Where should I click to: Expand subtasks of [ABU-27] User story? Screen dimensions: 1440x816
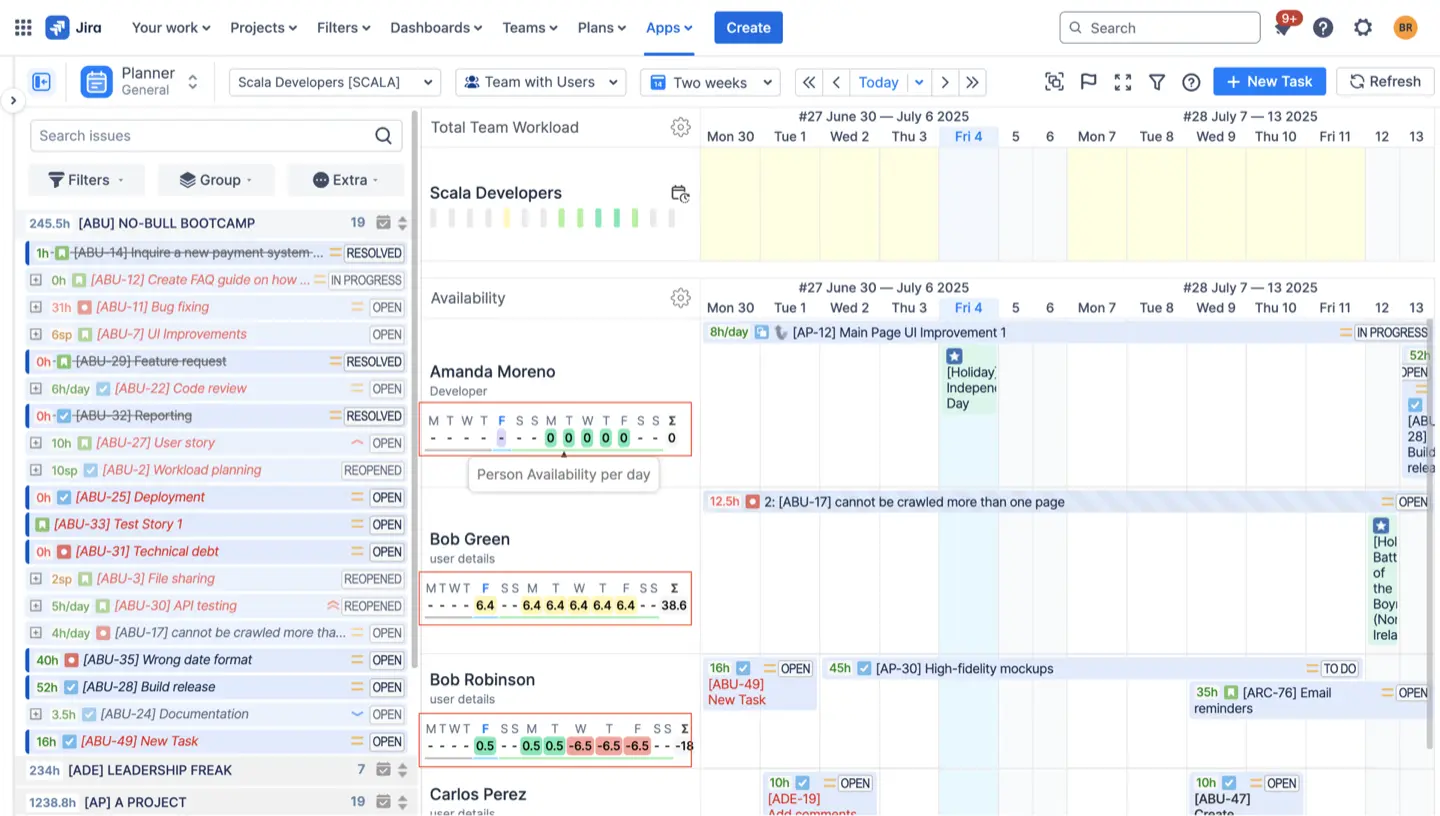tap(35, 442)
